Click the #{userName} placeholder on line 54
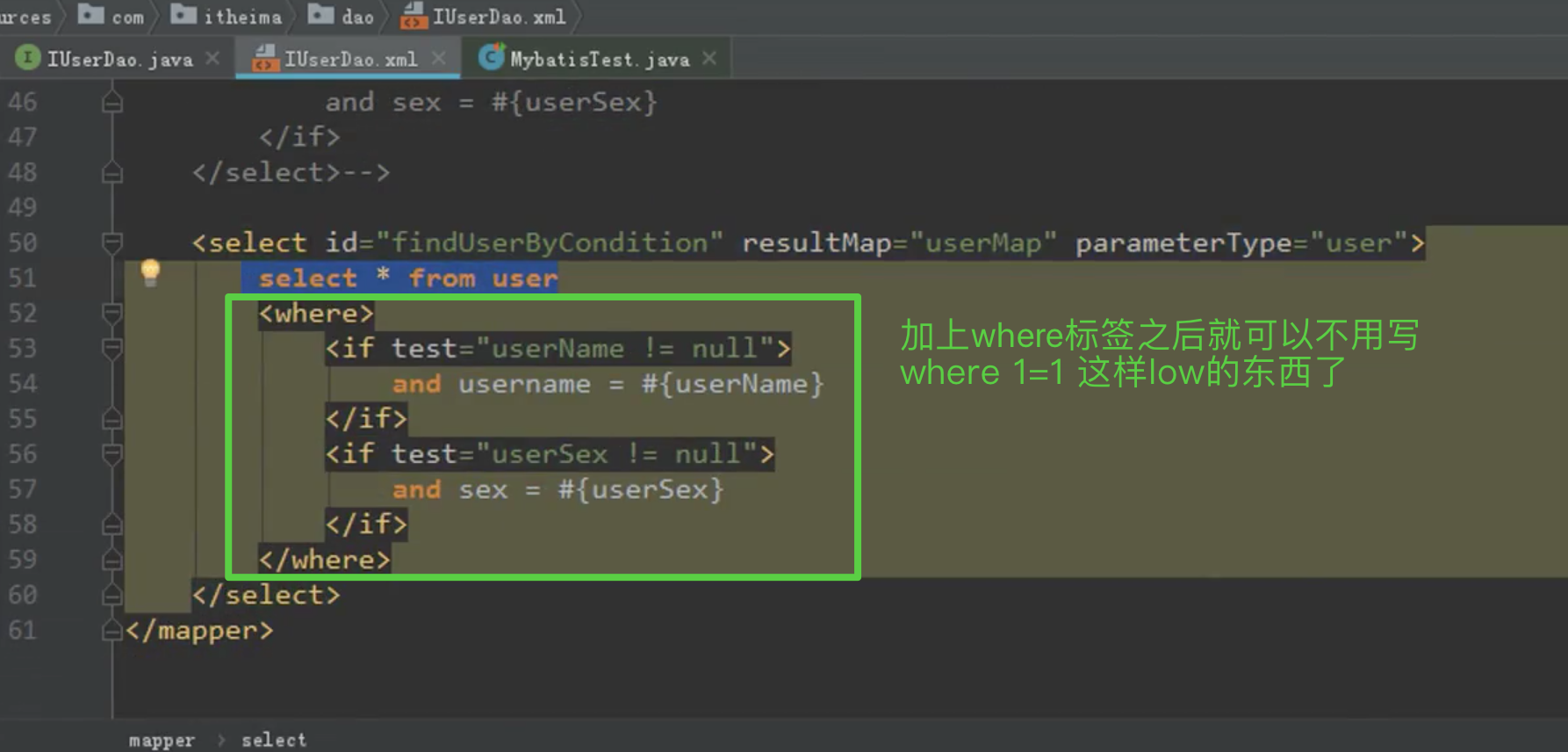Screen dimensions: 1568x752 pos(733,384)
